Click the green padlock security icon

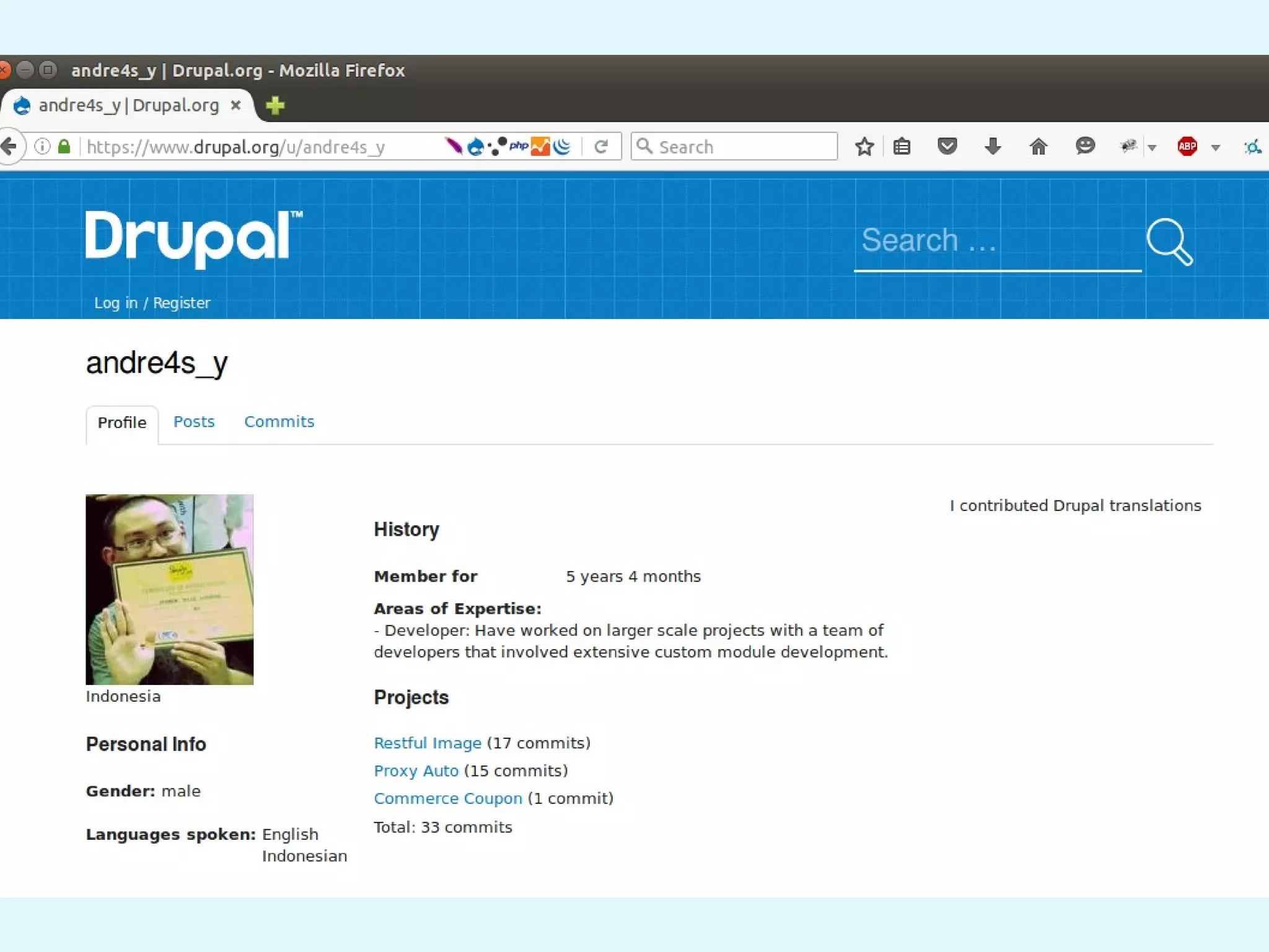64,147
